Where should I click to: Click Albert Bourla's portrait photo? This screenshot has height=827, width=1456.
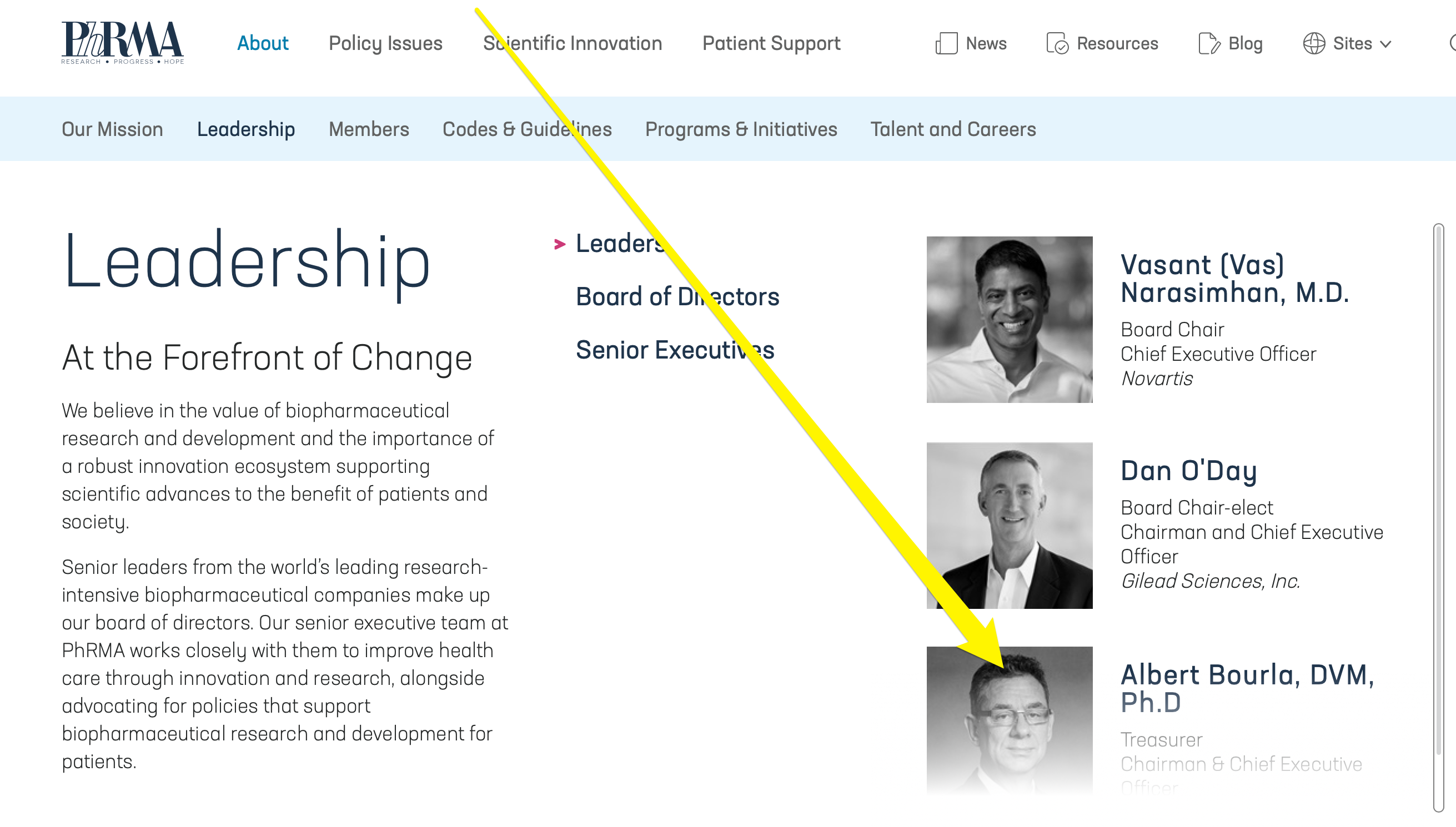1009,719
